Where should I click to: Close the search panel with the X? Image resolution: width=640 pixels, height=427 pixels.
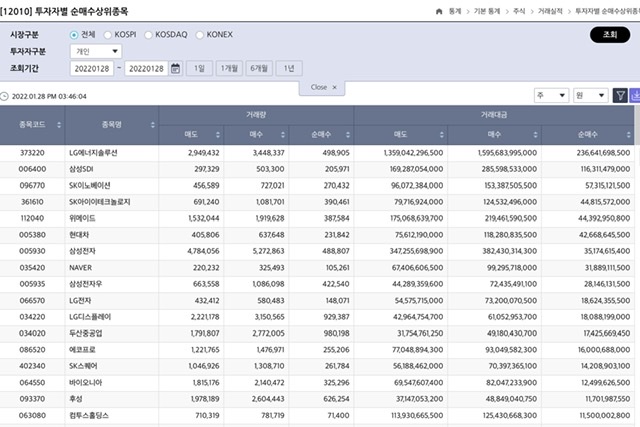coord(334,87)
